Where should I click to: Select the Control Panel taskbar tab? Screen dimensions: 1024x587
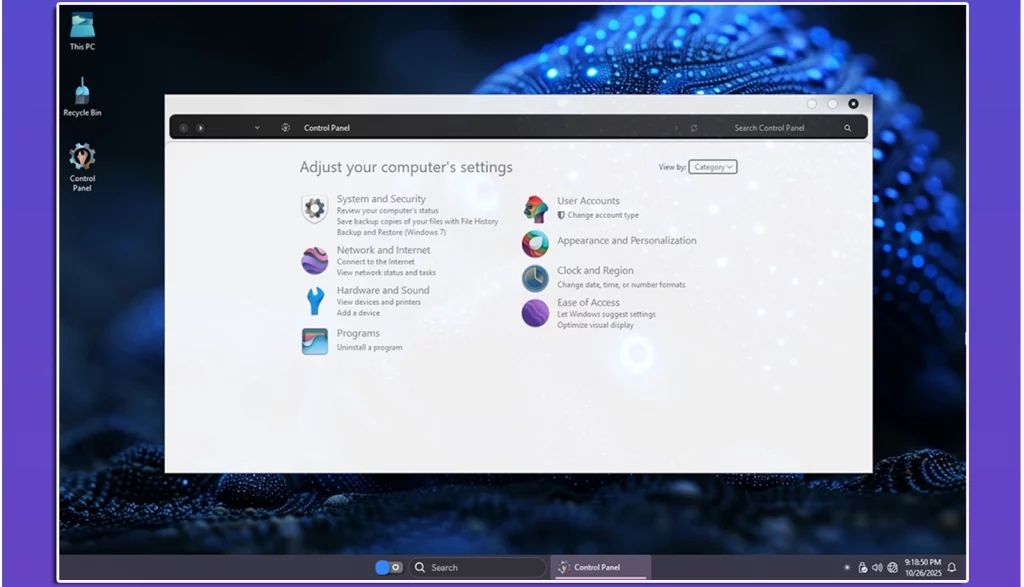click(x=600, y=567)
